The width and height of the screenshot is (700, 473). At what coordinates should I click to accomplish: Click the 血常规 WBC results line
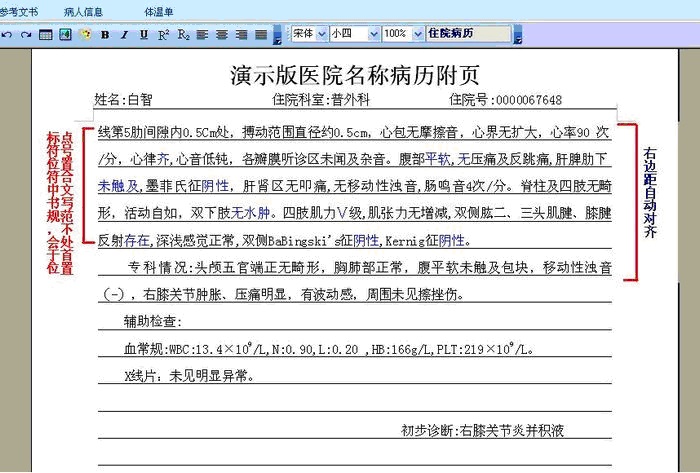(x=329, y=349)
